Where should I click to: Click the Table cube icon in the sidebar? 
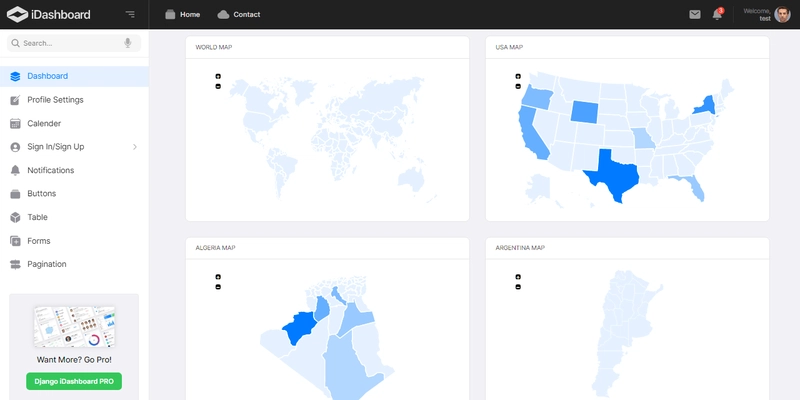tap(15, 217)
